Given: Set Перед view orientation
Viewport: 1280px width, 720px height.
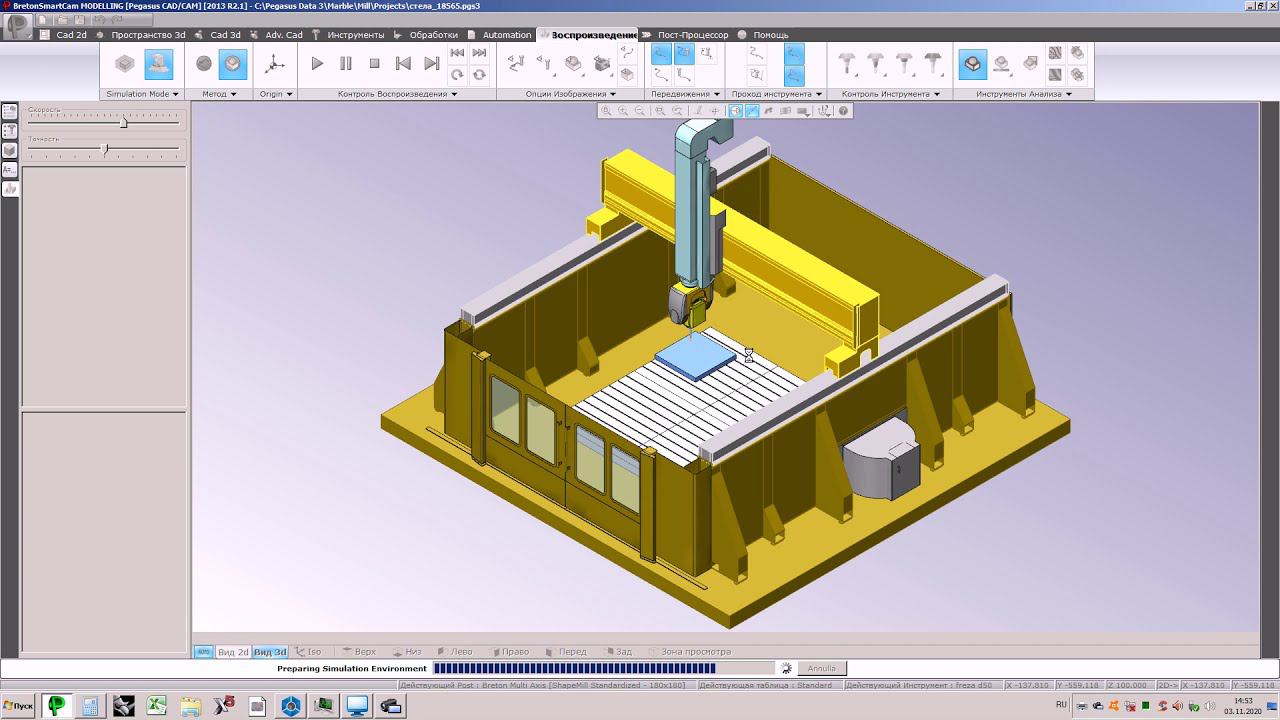Looking at the screenshot, I should pos(566,652).
